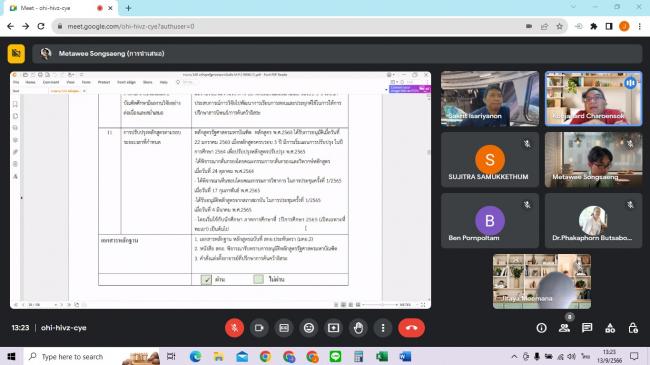Image resolution: width=650 pixels, height=365 pixels.
Task: Raise hand in the meeting
Action: point(359,328)
